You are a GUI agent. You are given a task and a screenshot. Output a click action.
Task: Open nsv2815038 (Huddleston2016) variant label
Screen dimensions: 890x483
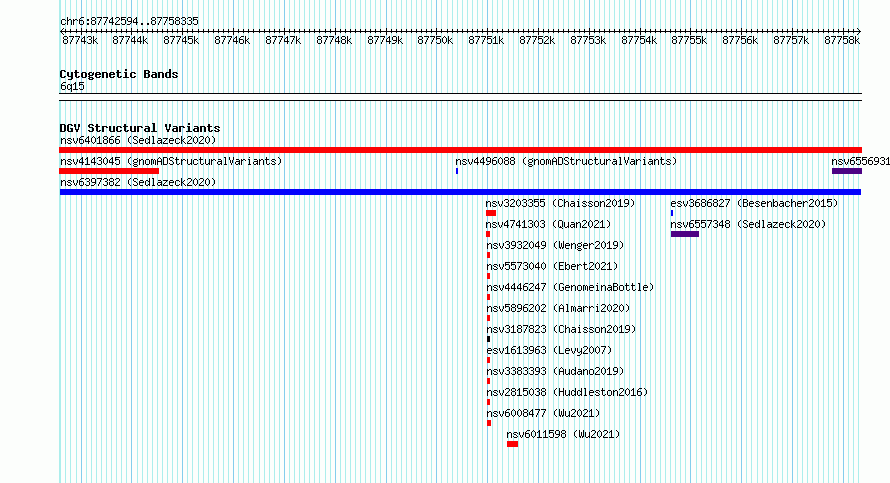pos(567,392)
